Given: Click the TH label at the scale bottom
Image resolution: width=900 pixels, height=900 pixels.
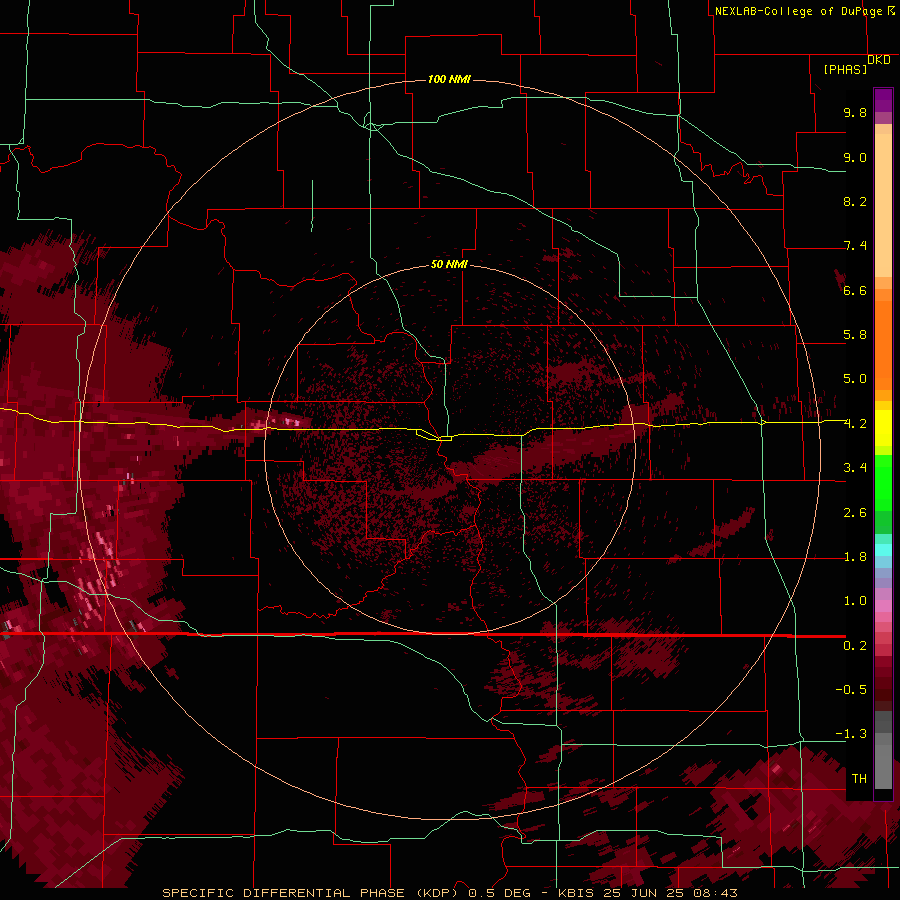Looking at the screenshot, I should click(859, 779).
